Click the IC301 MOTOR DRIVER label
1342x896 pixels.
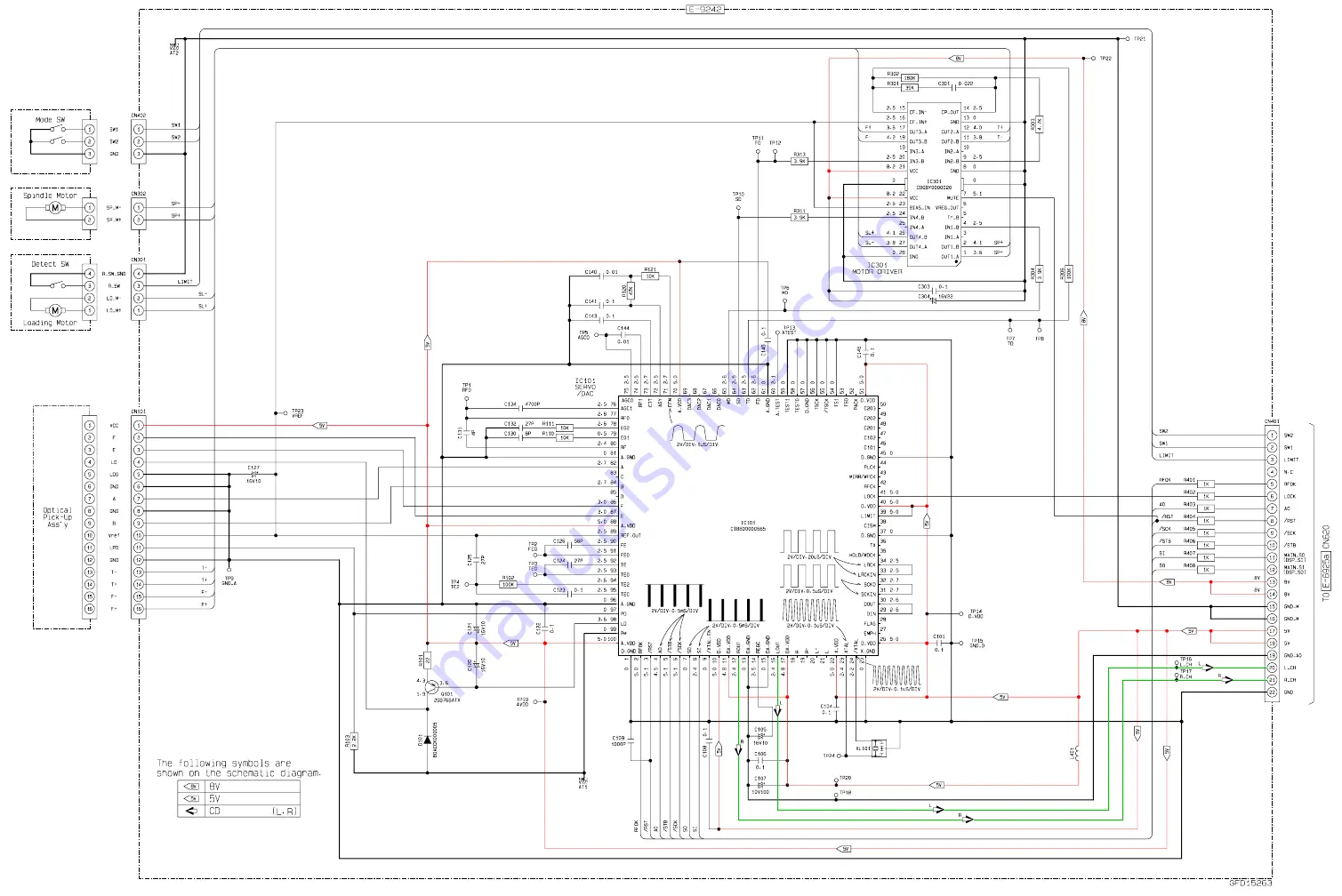[877, 268]
